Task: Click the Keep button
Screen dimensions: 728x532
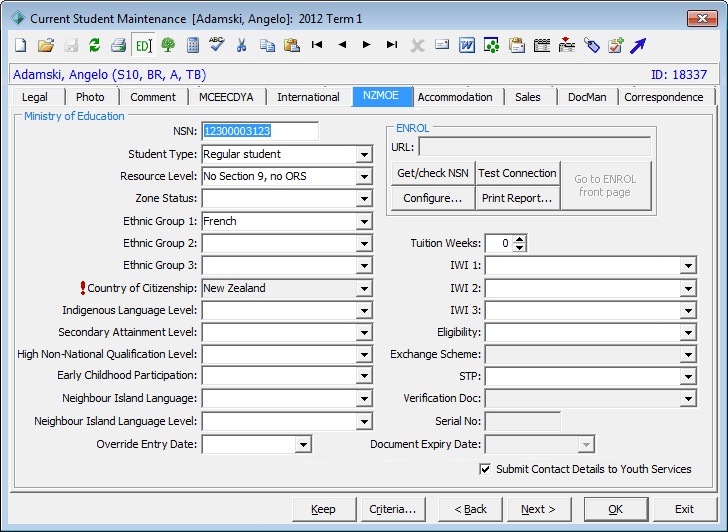Action: [324, 509]
